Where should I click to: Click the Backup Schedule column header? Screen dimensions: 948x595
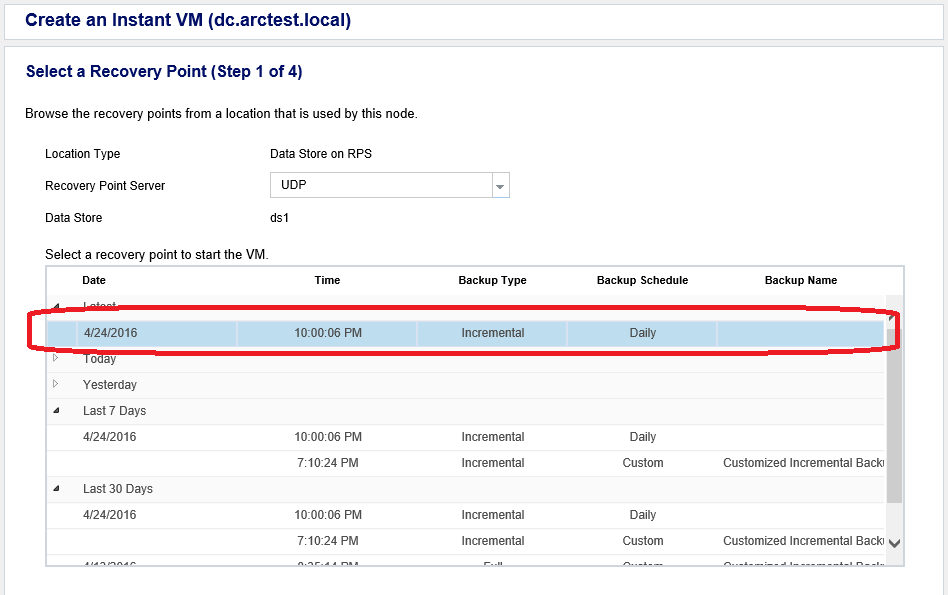pos(642,280)
